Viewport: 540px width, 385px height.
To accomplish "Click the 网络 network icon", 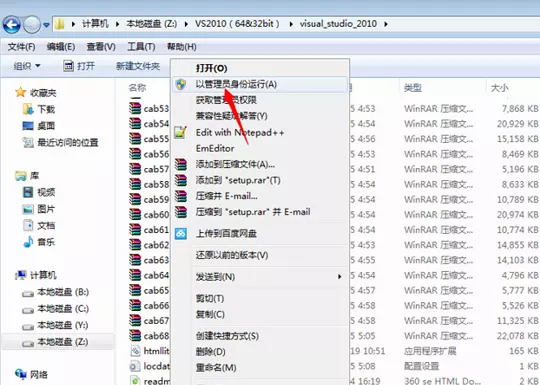I will click(21, 374).
